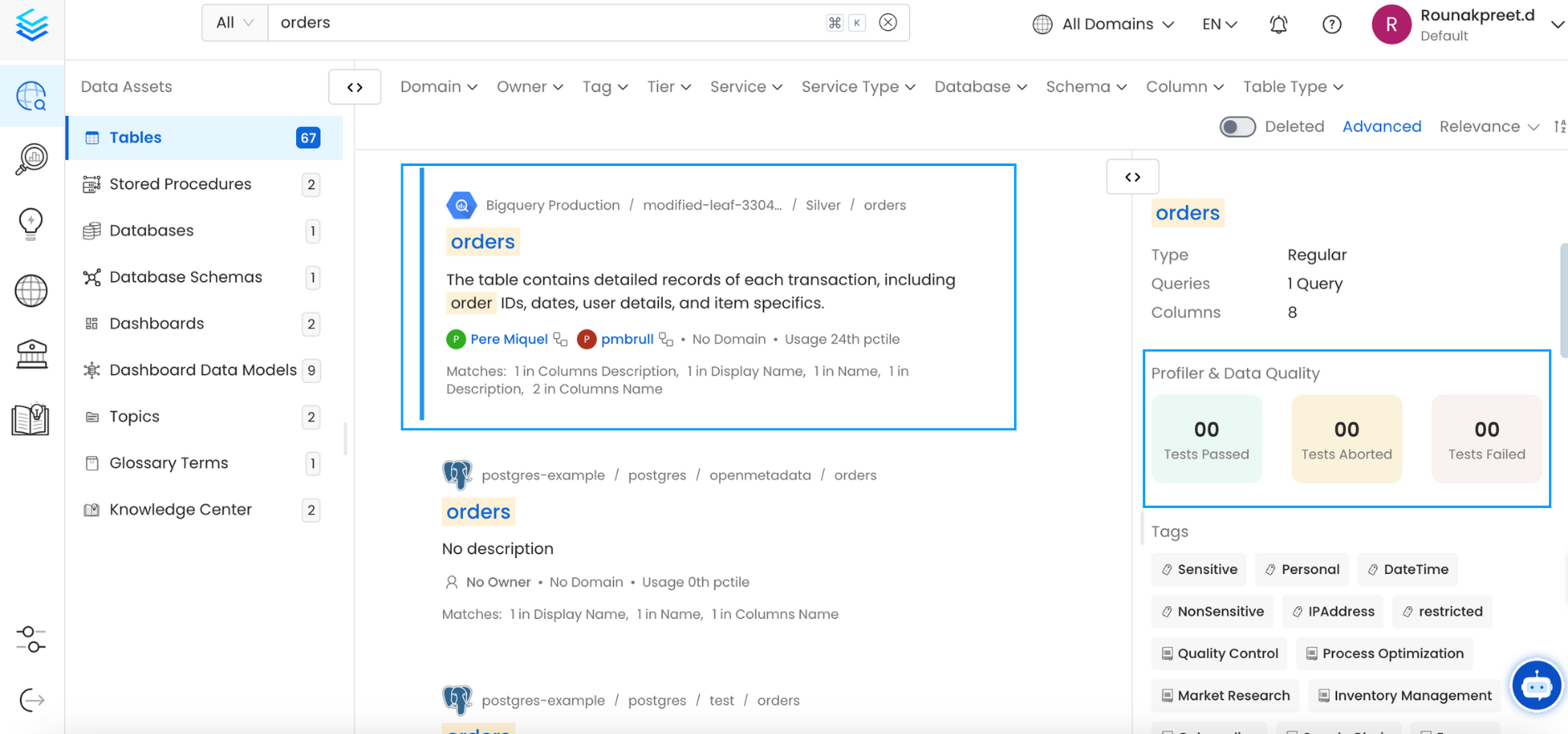Click the globe icon beside All Domains
Viewport: 1568px width, 734px height.
click(x=1043, y=24)
